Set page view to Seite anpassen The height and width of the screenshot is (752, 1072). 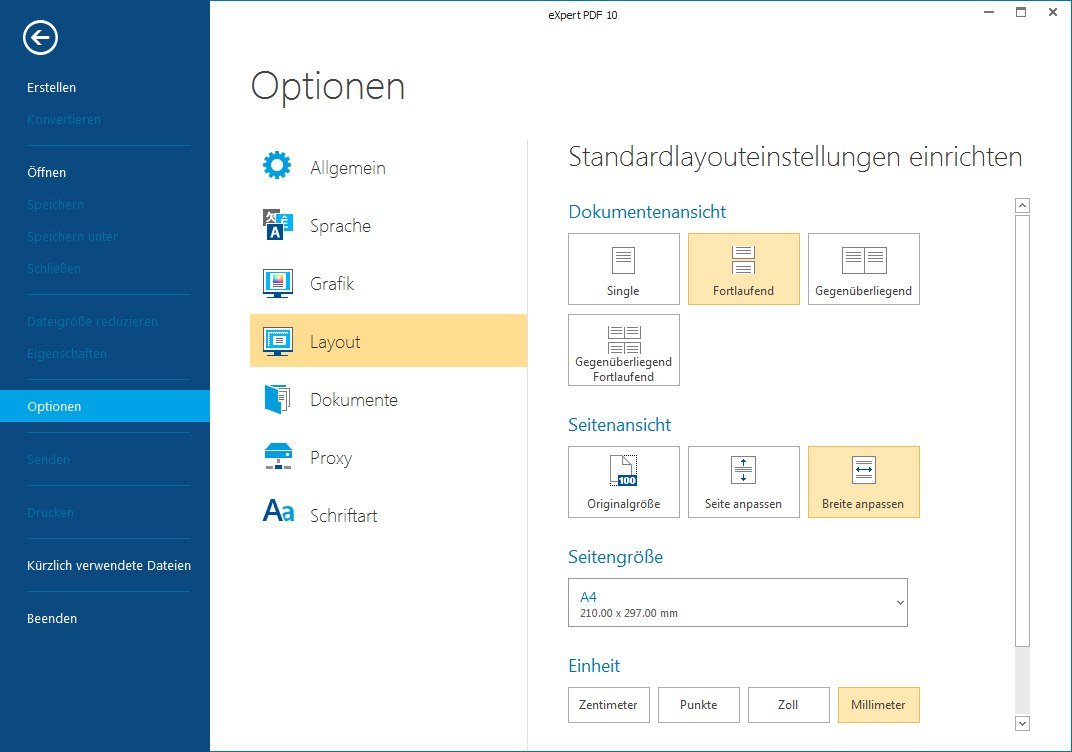coord(744,482)
